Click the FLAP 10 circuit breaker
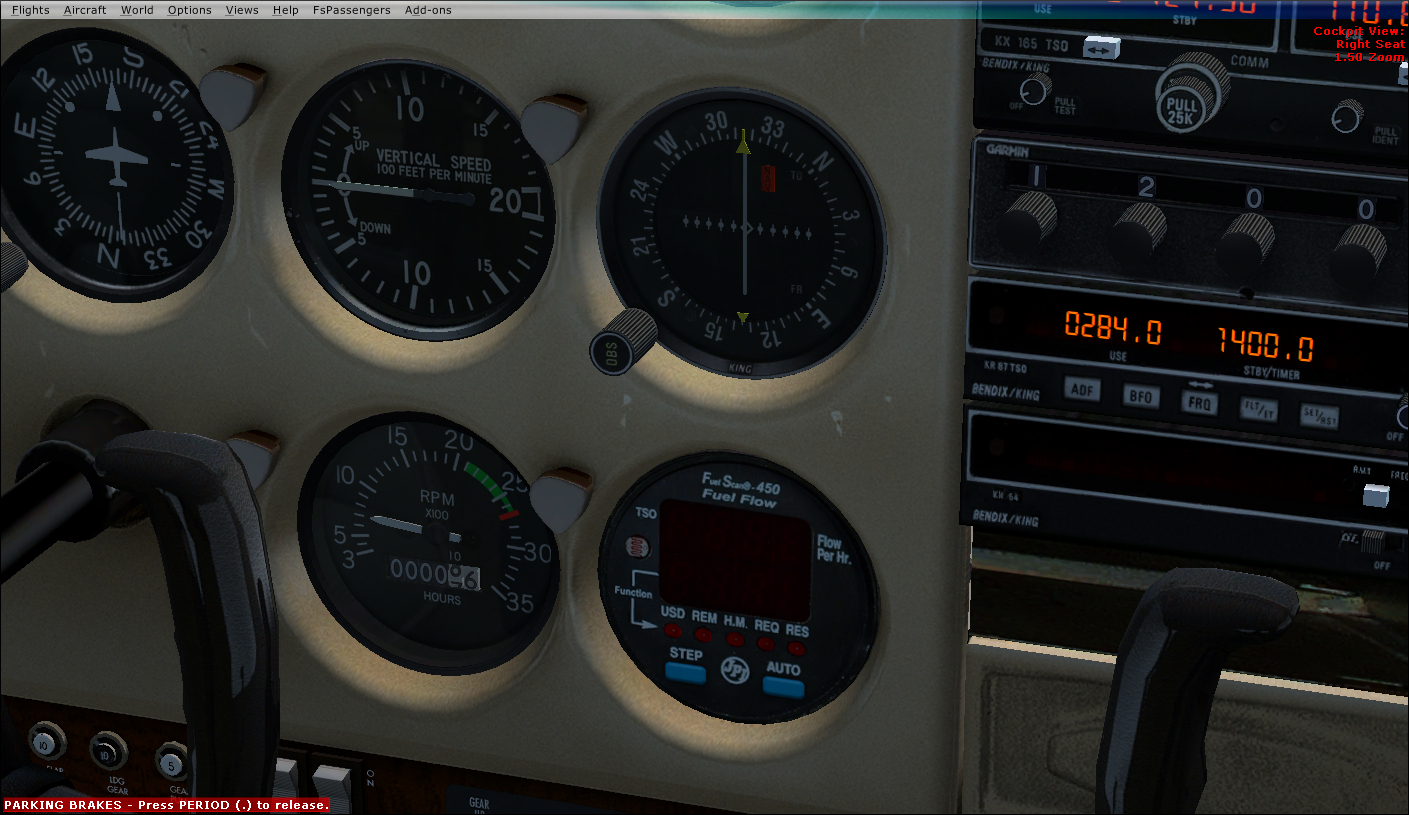Viewport: 1409px width, 815px height. pyautogui.click(x=46, y=743)
